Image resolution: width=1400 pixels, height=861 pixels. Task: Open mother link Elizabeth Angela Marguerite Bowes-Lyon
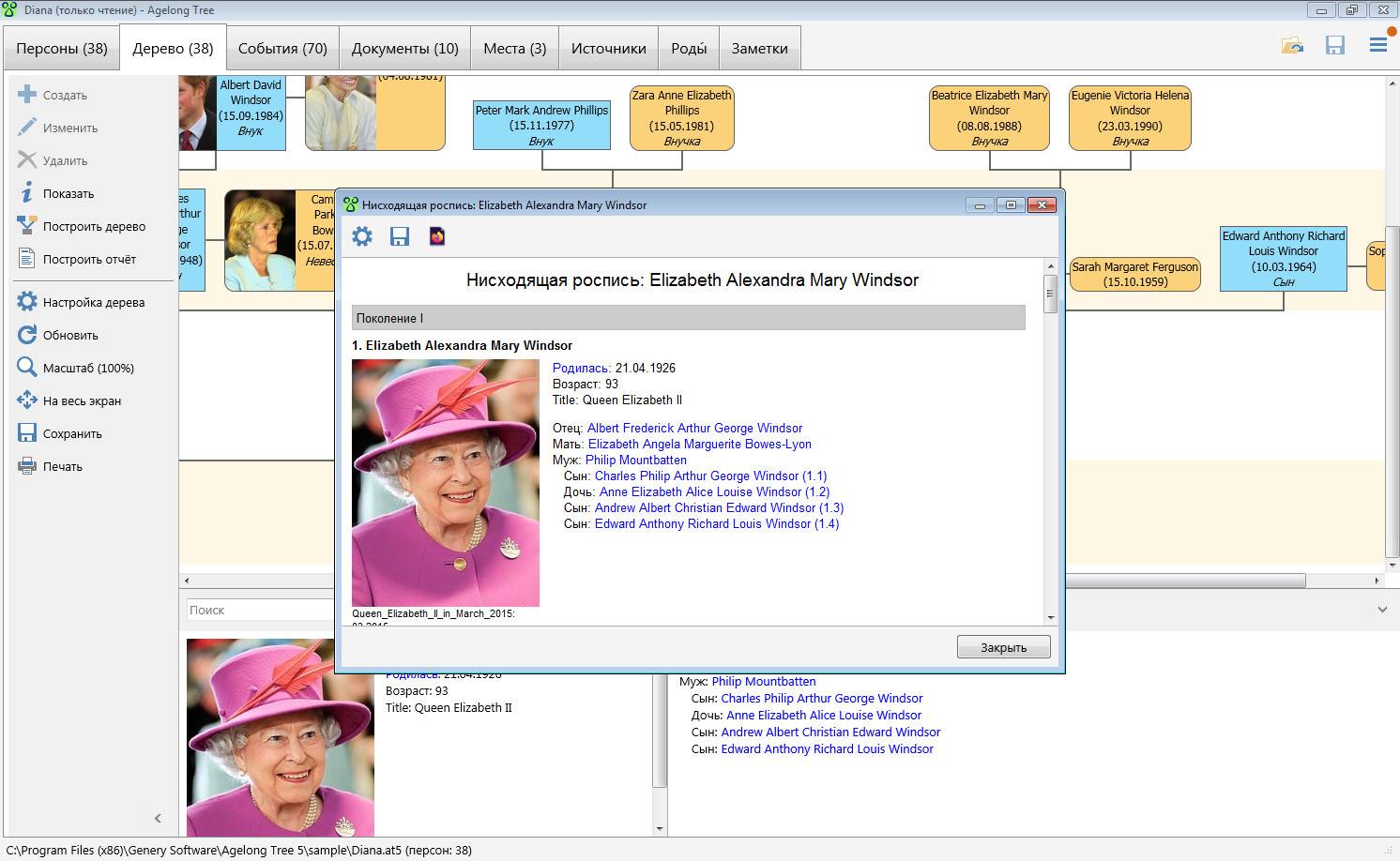[699, 444]
